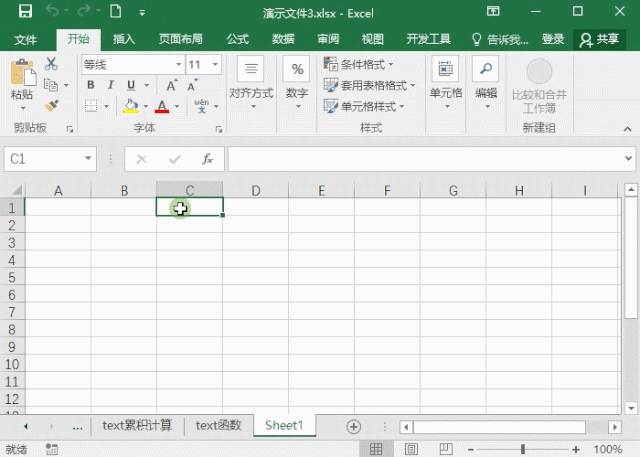Click the 登录 sign-in link
The image size is (640, 457).
[553, 39]
